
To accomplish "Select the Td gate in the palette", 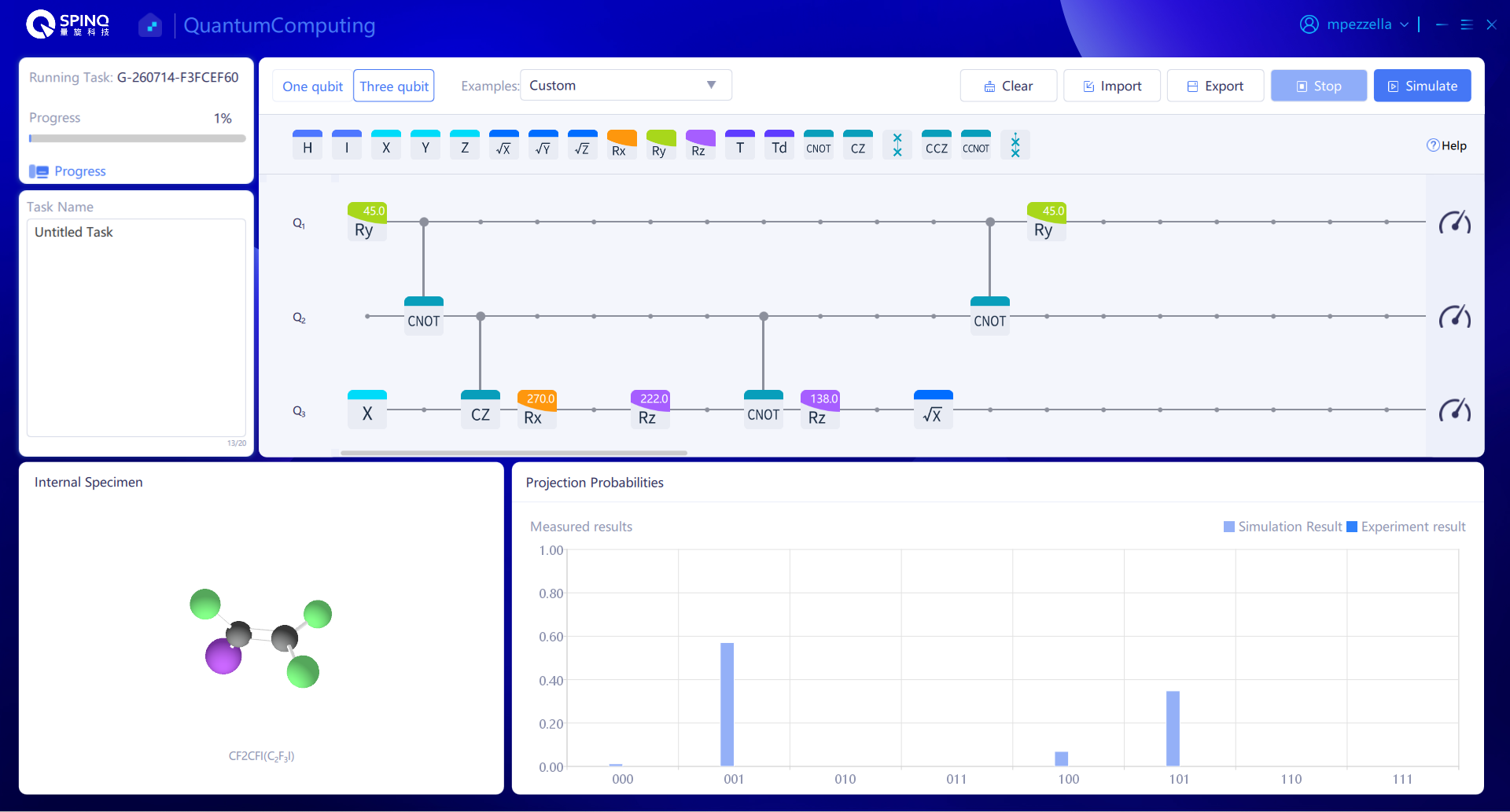I will point(779,145).
